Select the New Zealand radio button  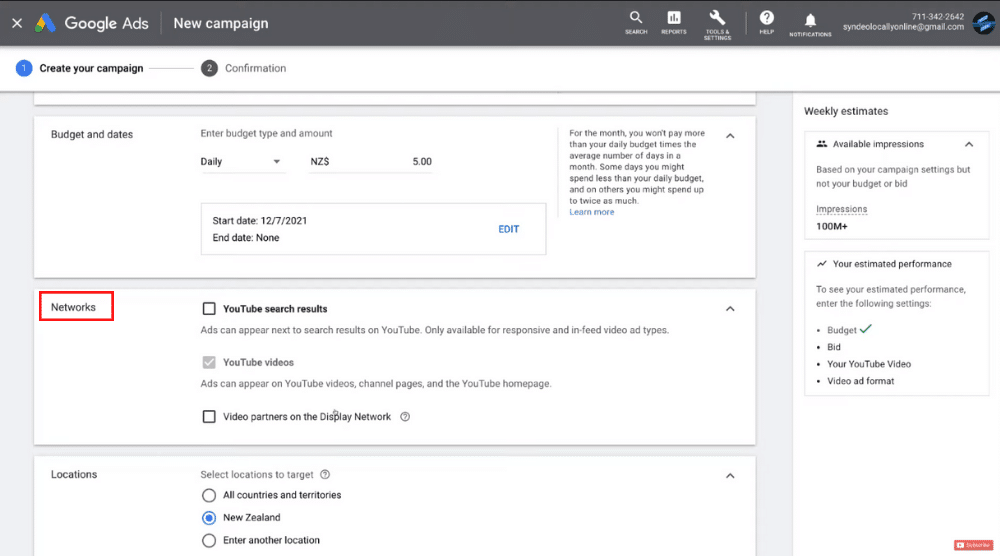click(x=209, y=518)
